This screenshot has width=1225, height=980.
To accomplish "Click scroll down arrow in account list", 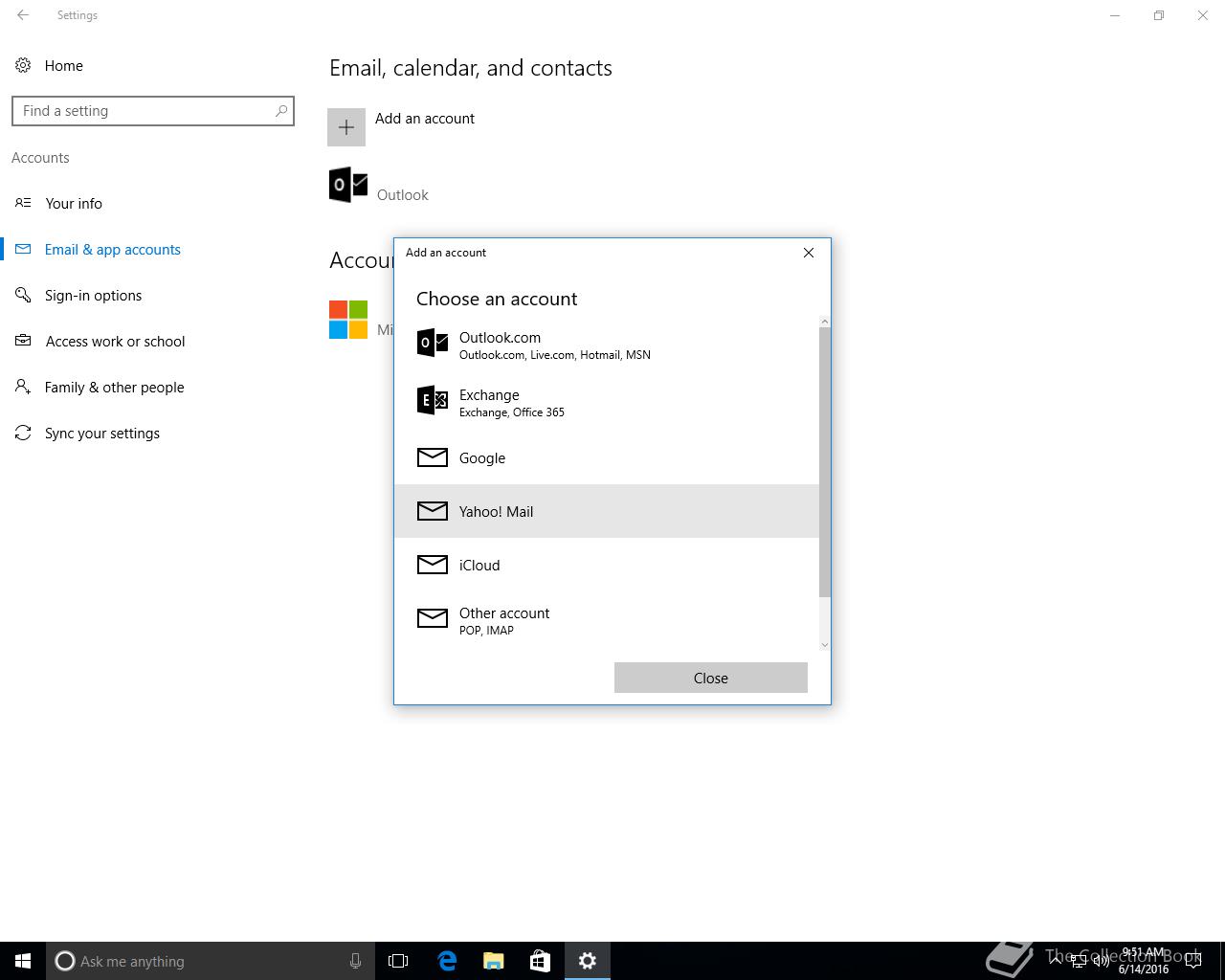I will click(825, 645).
